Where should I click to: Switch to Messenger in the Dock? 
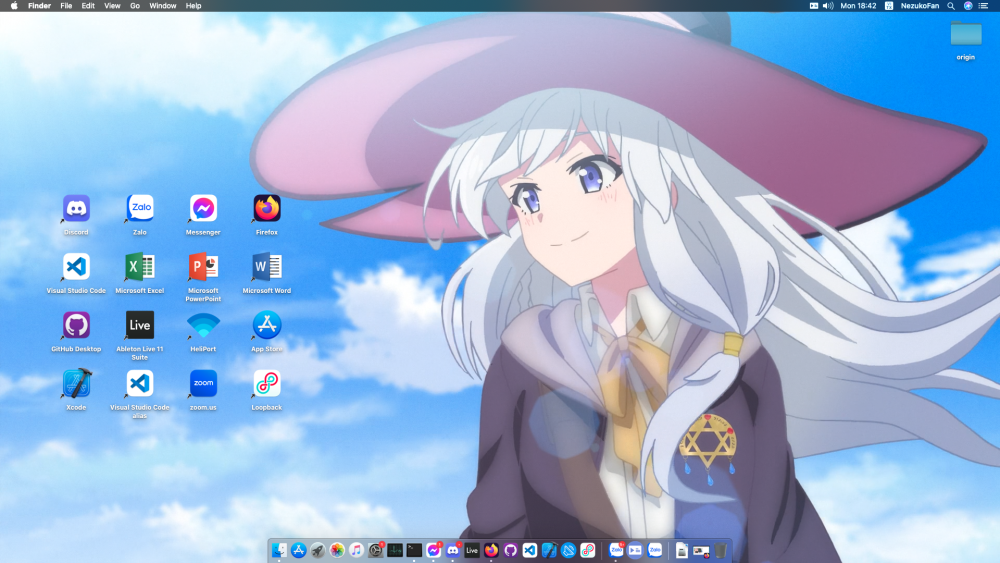coord(434,550)
